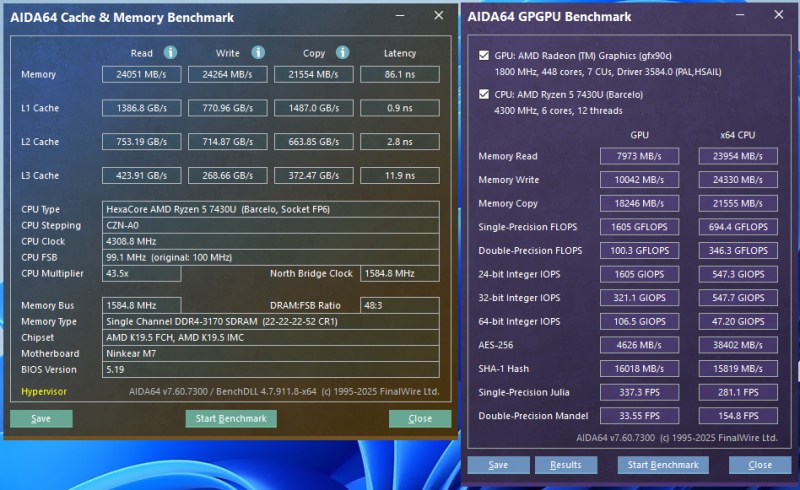
Task: Click GPU 32-bit Integer IOPS 321.1 GIOPS
Action: tap(639, 298)
